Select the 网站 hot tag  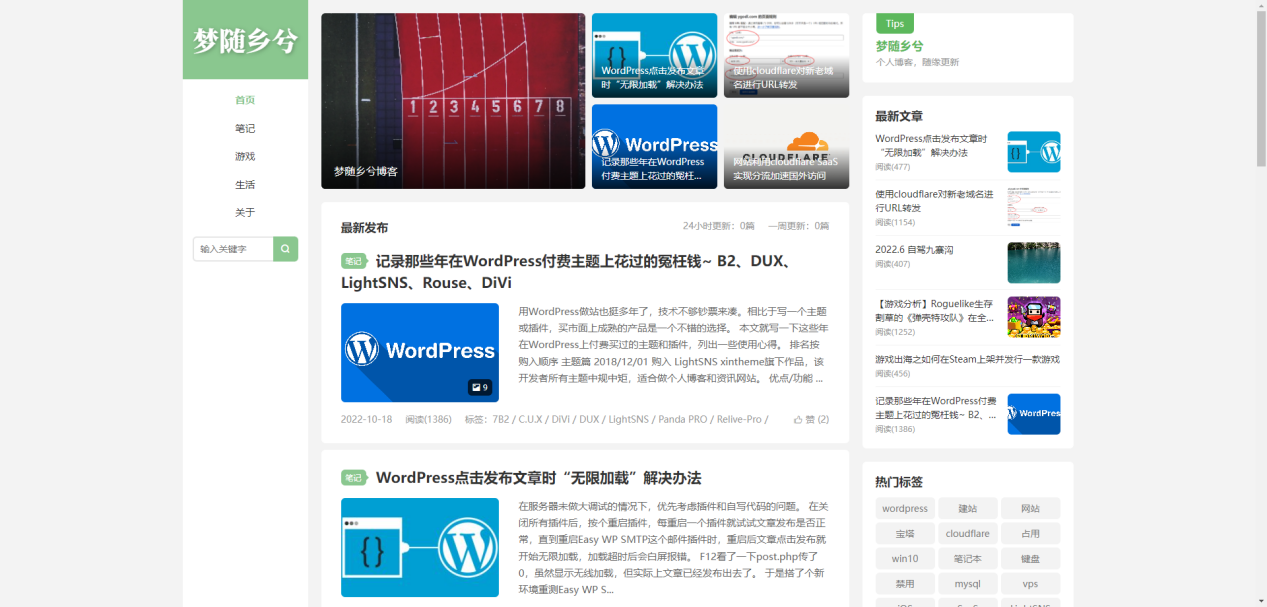pos(1030,508)
